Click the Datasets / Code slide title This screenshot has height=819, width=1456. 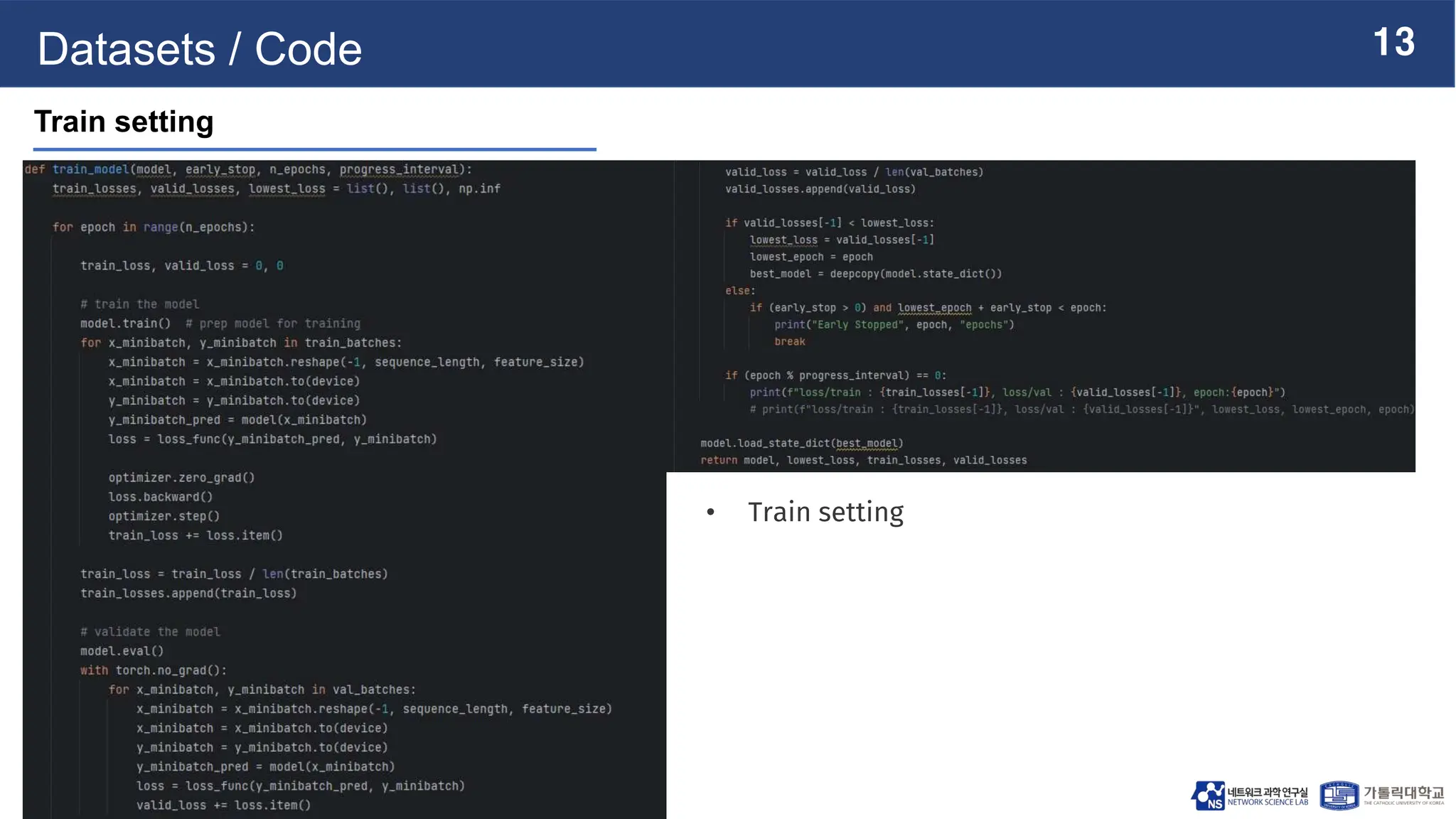pos(200,49)
